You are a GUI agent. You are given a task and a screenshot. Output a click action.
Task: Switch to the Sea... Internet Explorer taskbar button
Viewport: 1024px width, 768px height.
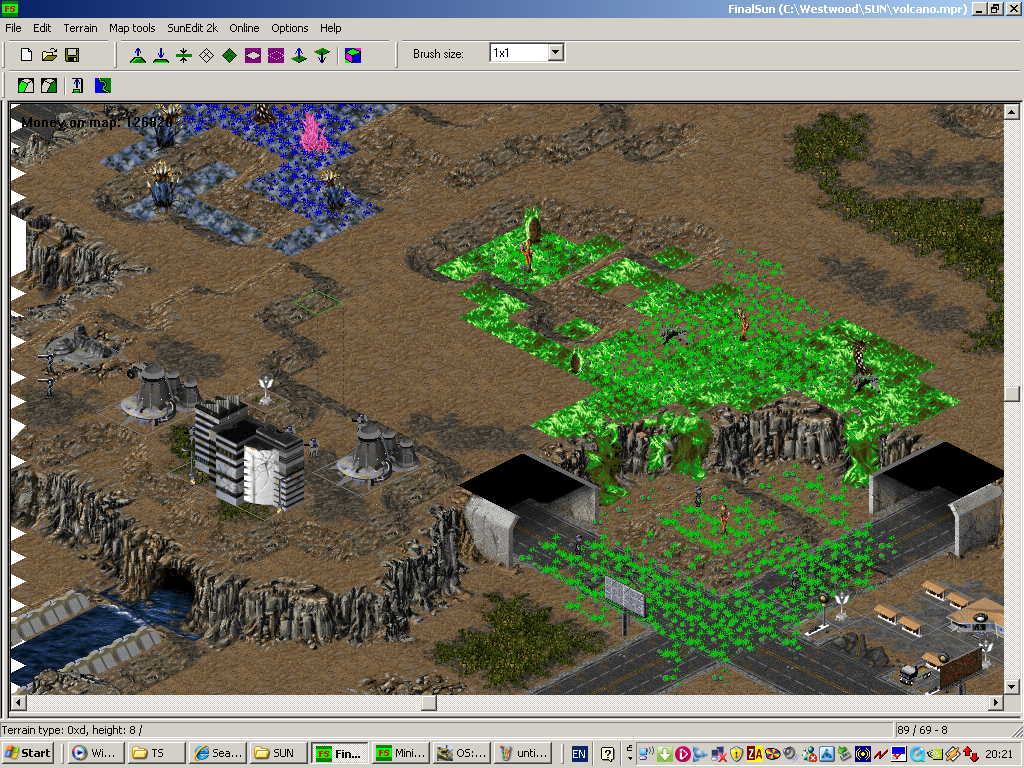point(217,753)
